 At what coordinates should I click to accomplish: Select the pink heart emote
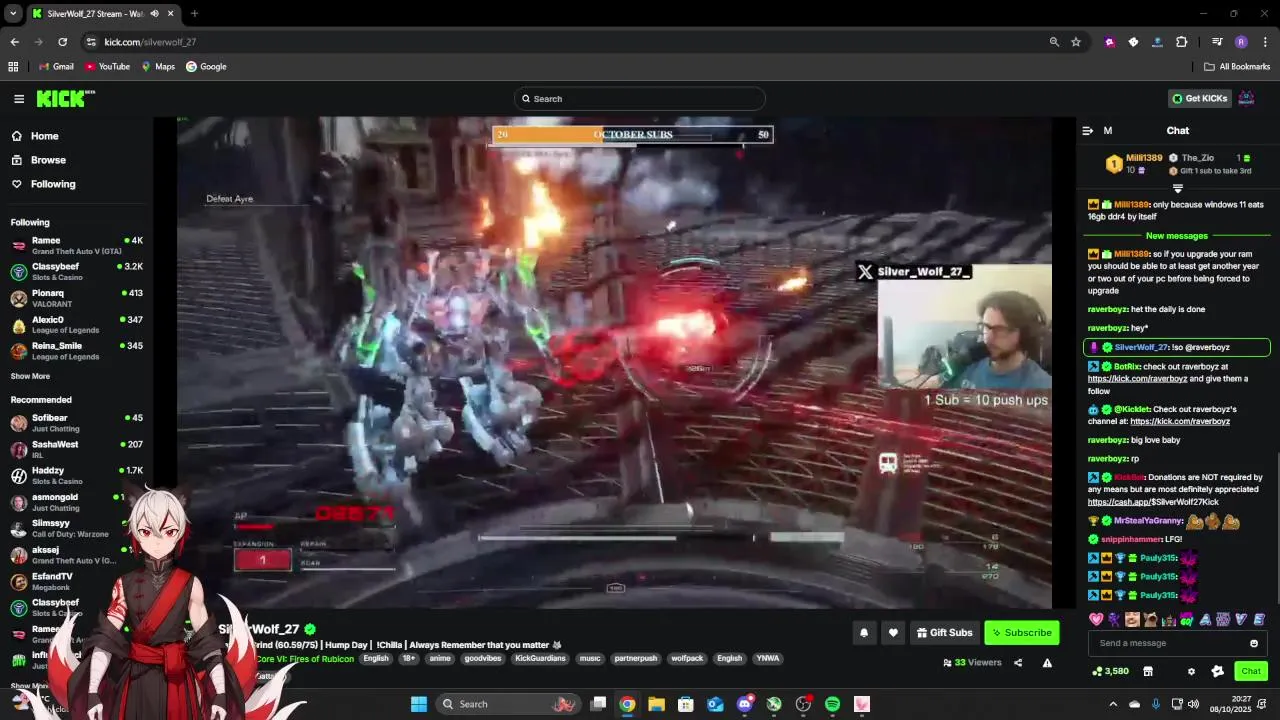click(1096, 620)
